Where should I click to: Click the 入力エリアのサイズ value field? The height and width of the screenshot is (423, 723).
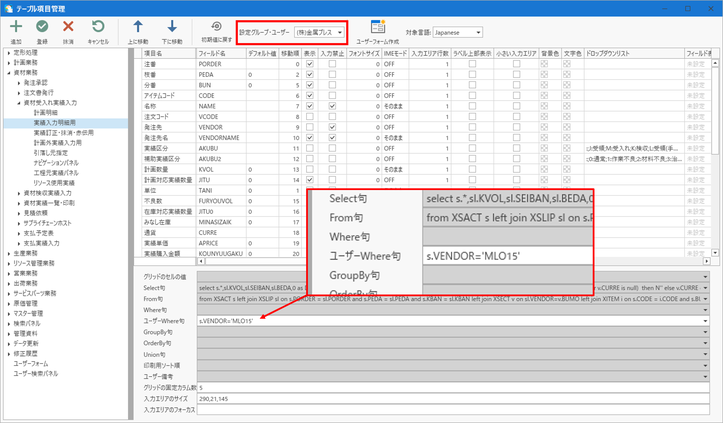450,398
